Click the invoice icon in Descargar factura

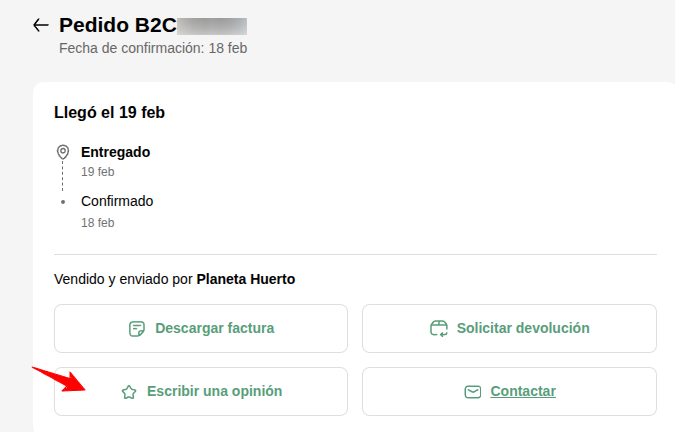[x=137, y=328]
